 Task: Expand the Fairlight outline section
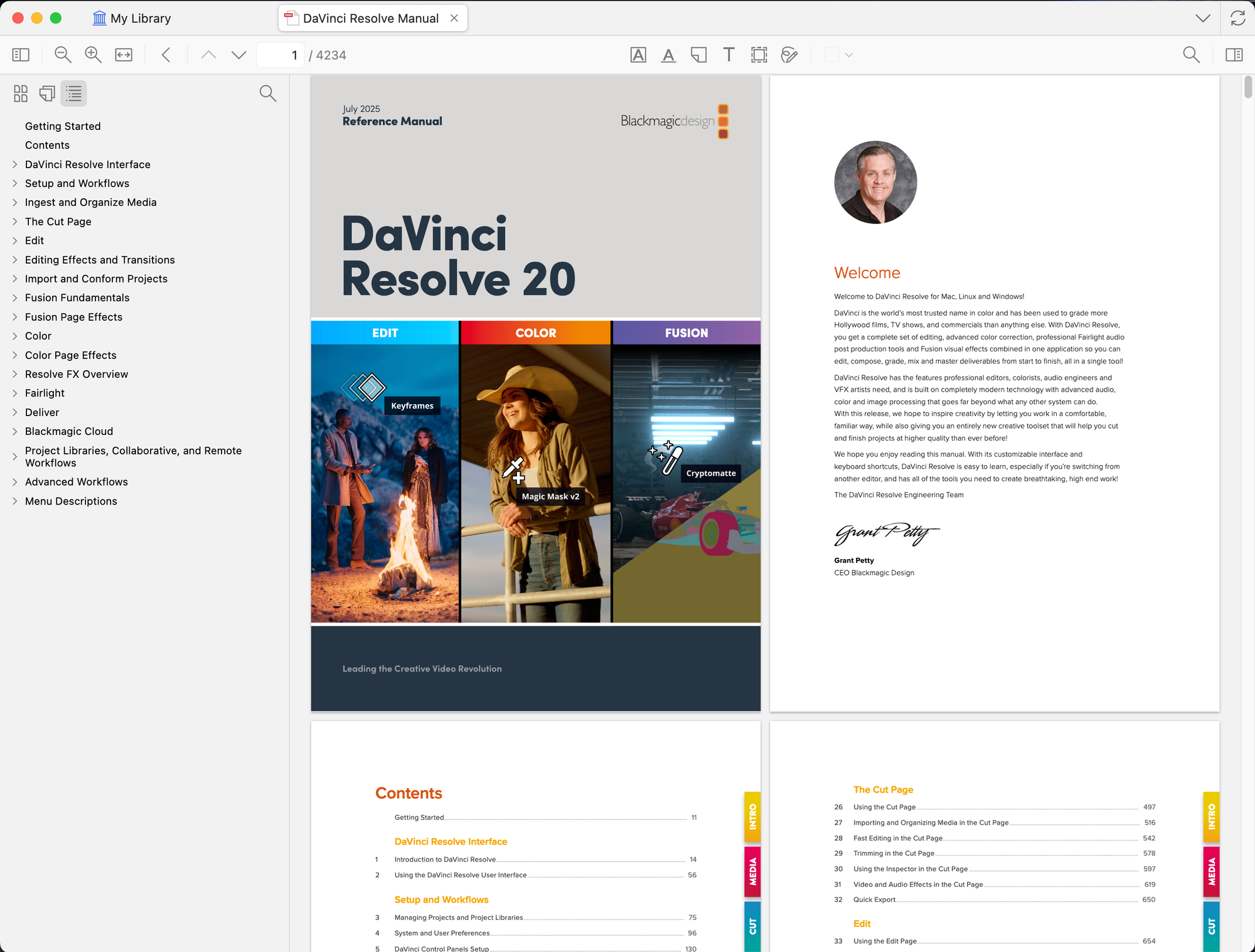point(15,393)
